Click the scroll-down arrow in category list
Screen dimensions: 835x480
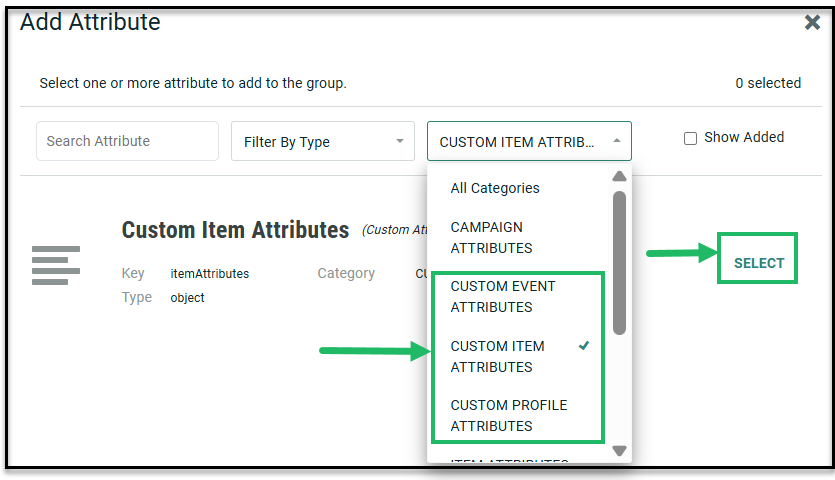pos(619,451)
